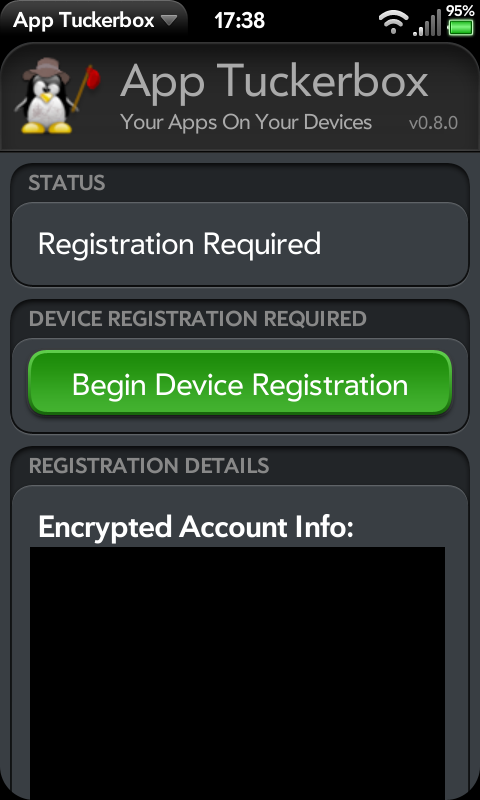The height and width of the screenshot is (800, 480).
Task: Click the cellular signal bars icon
Action: point(427,24)
